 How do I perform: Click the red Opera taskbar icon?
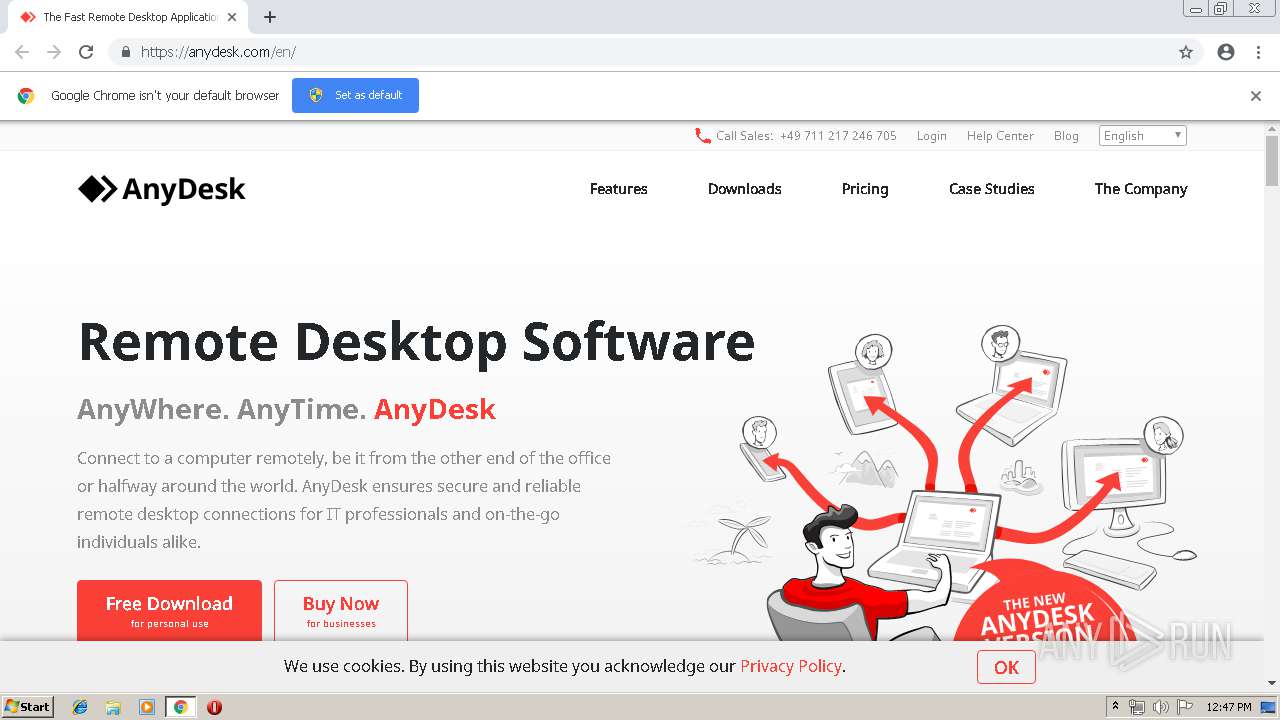[x=214, y=707]
